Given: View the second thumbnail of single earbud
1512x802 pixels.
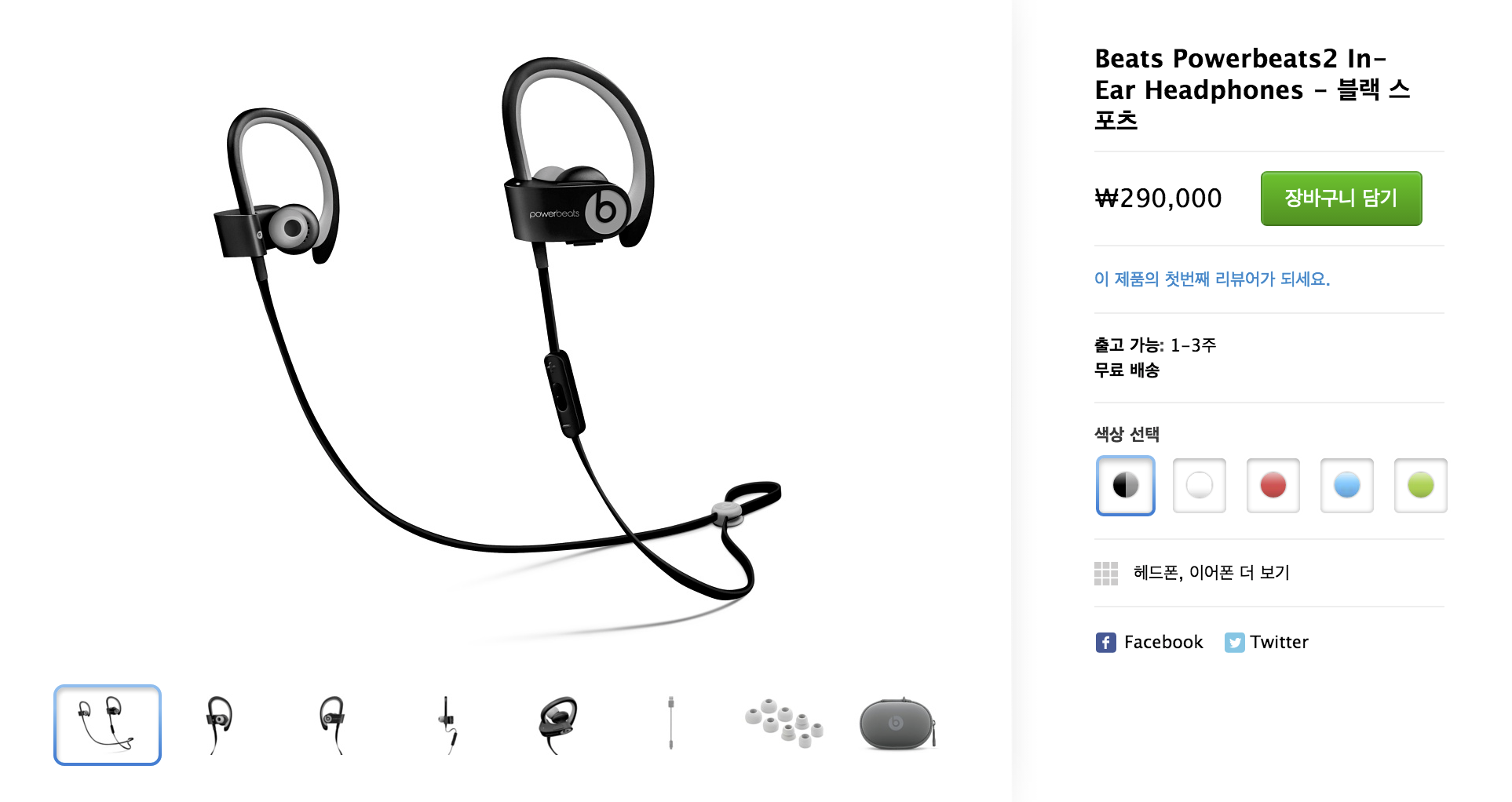Looking at the screenshot, I should tap(219, 725).
